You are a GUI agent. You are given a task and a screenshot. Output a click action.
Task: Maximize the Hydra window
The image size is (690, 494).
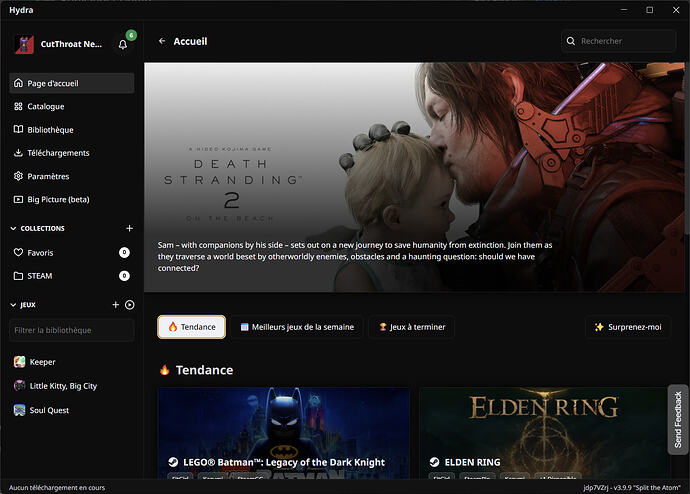pyautogui.click(x=650, y=10)
